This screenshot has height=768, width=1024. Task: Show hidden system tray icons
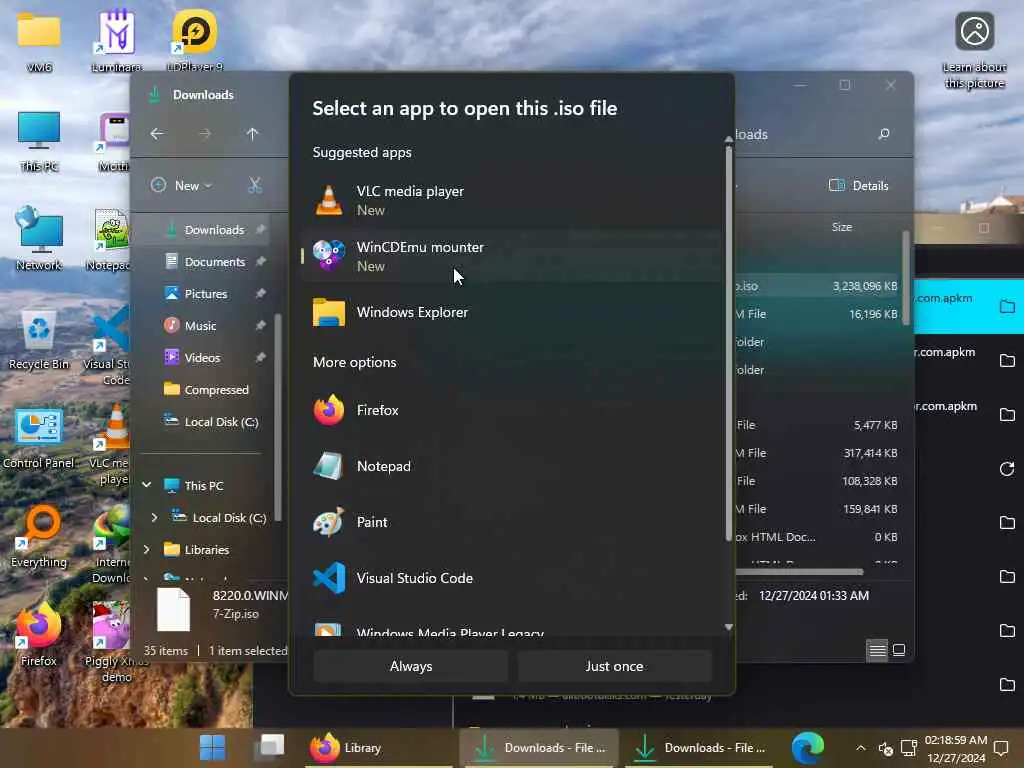point(861,748)
